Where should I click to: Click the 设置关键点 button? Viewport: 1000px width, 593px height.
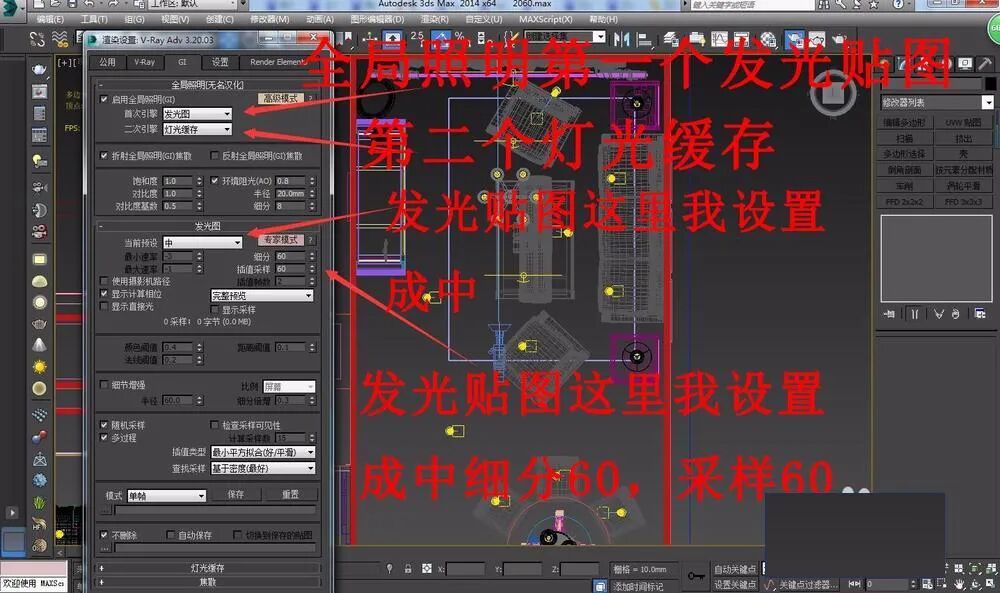tap(735, 584)
